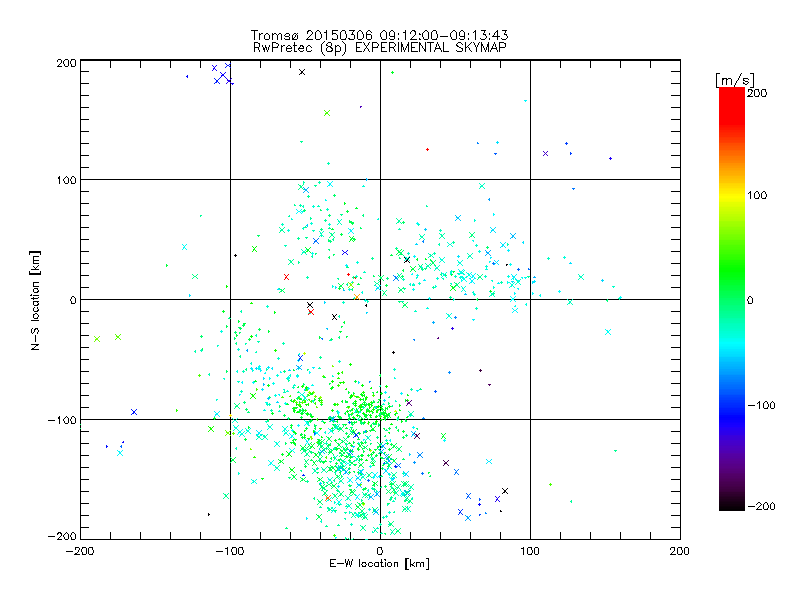
Task: Click the colorbar "200" label
Action: [757, 93]
